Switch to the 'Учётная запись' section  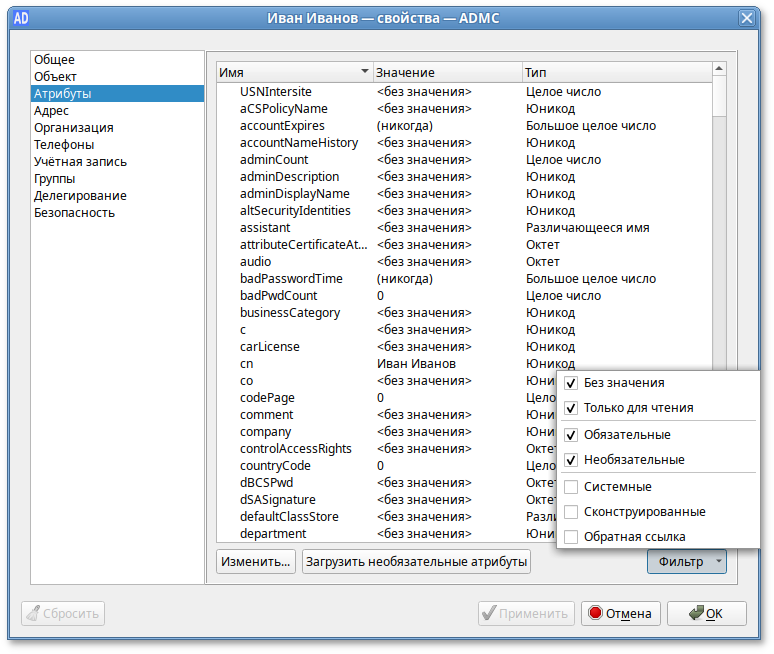pyautogui.click(x=80, y=161)
